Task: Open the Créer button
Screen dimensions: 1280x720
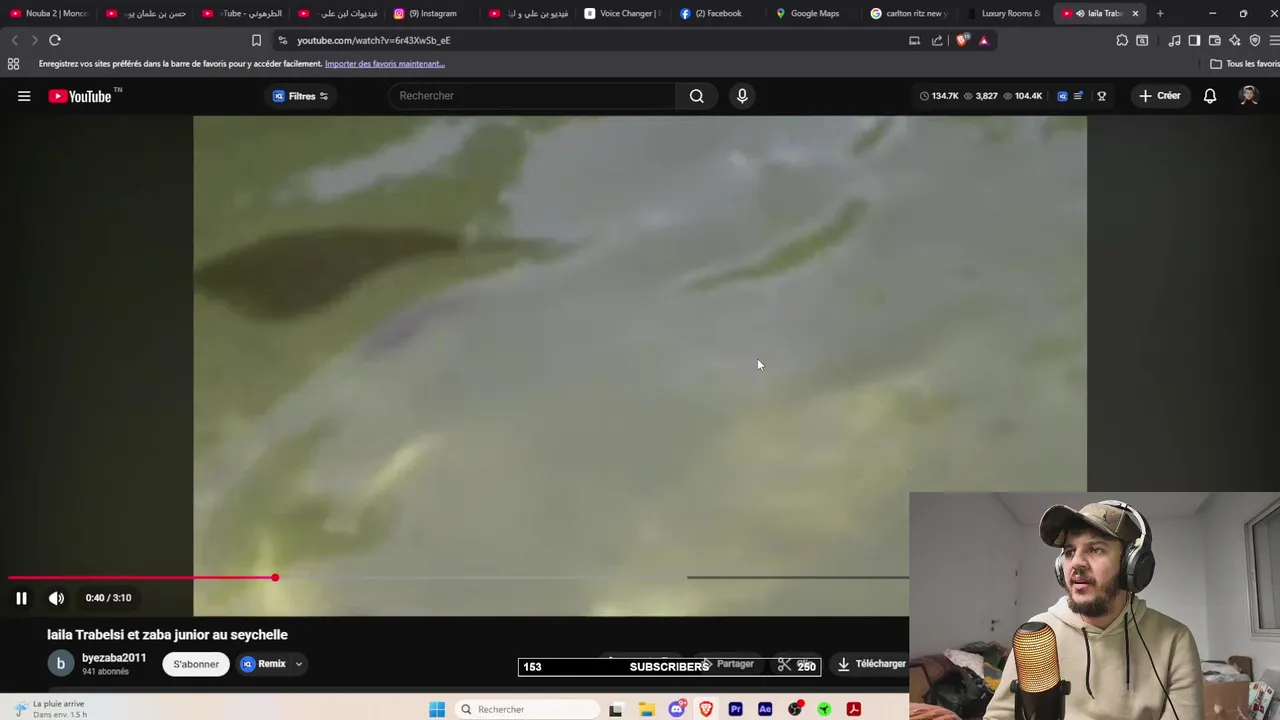Action: (1160, 96)
